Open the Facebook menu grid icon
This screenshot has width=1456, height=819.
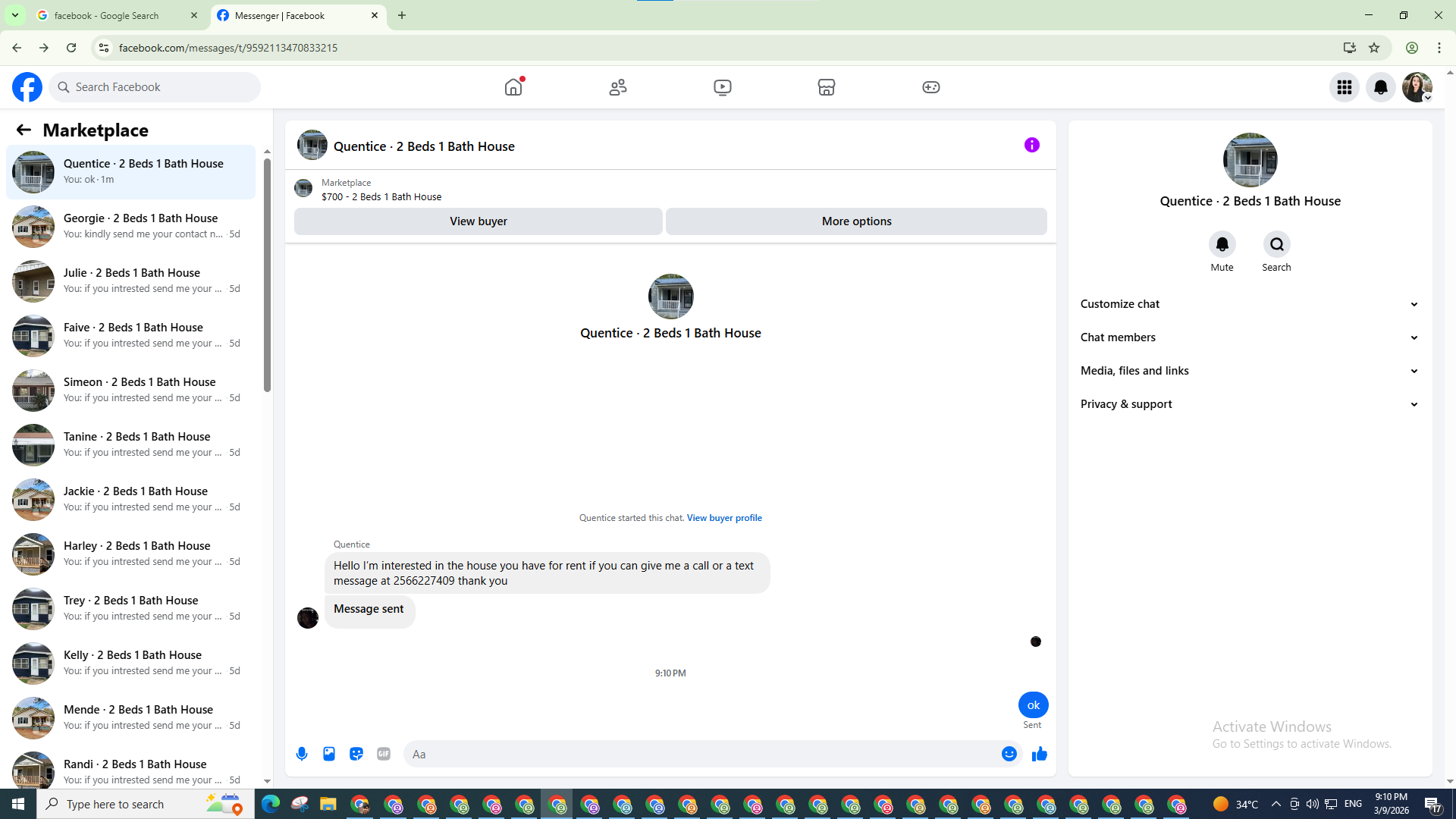pyautogui.click(x=1344, y=87)
